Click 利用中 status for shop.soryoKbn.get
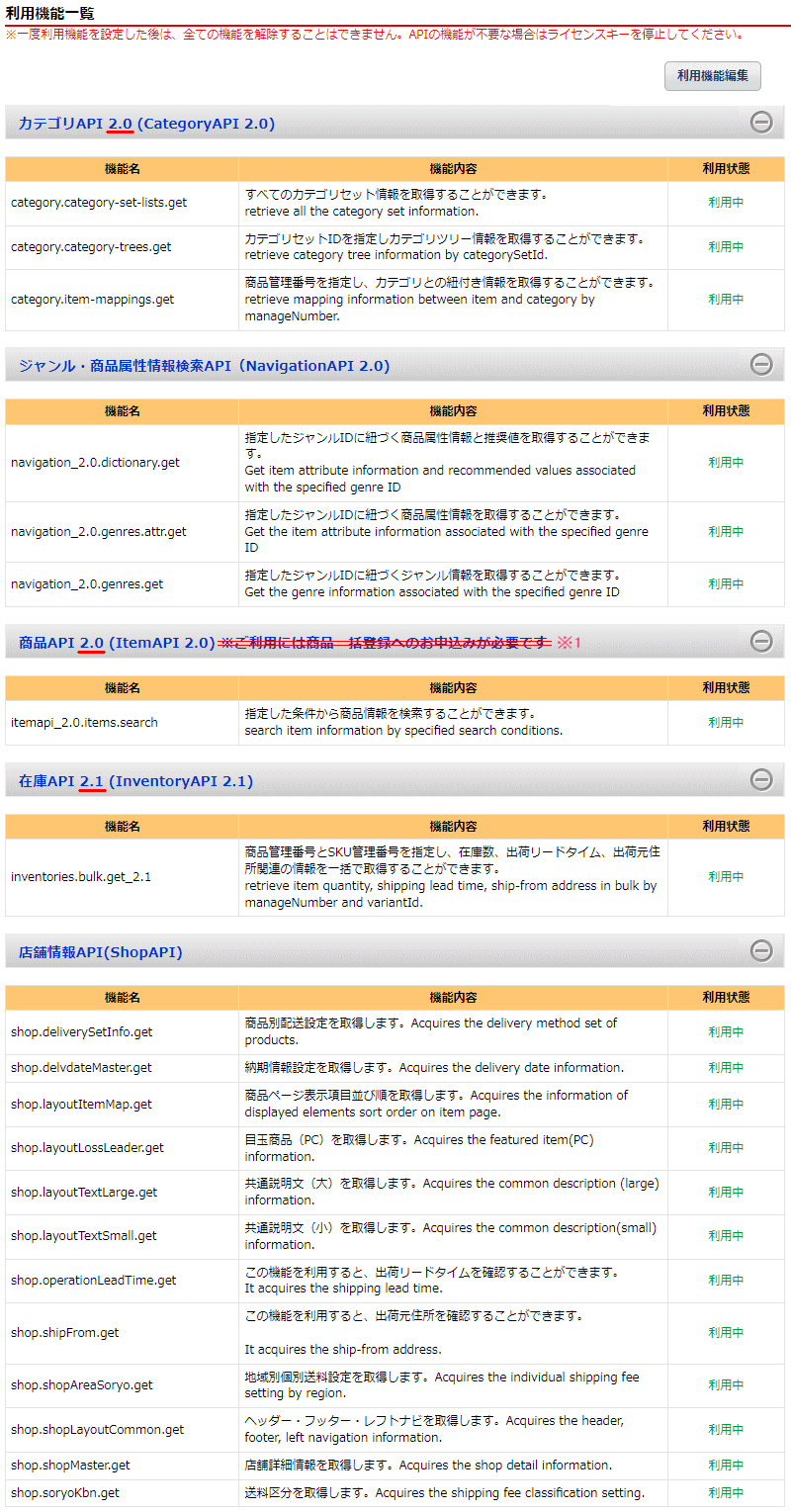 (726, 1493)
